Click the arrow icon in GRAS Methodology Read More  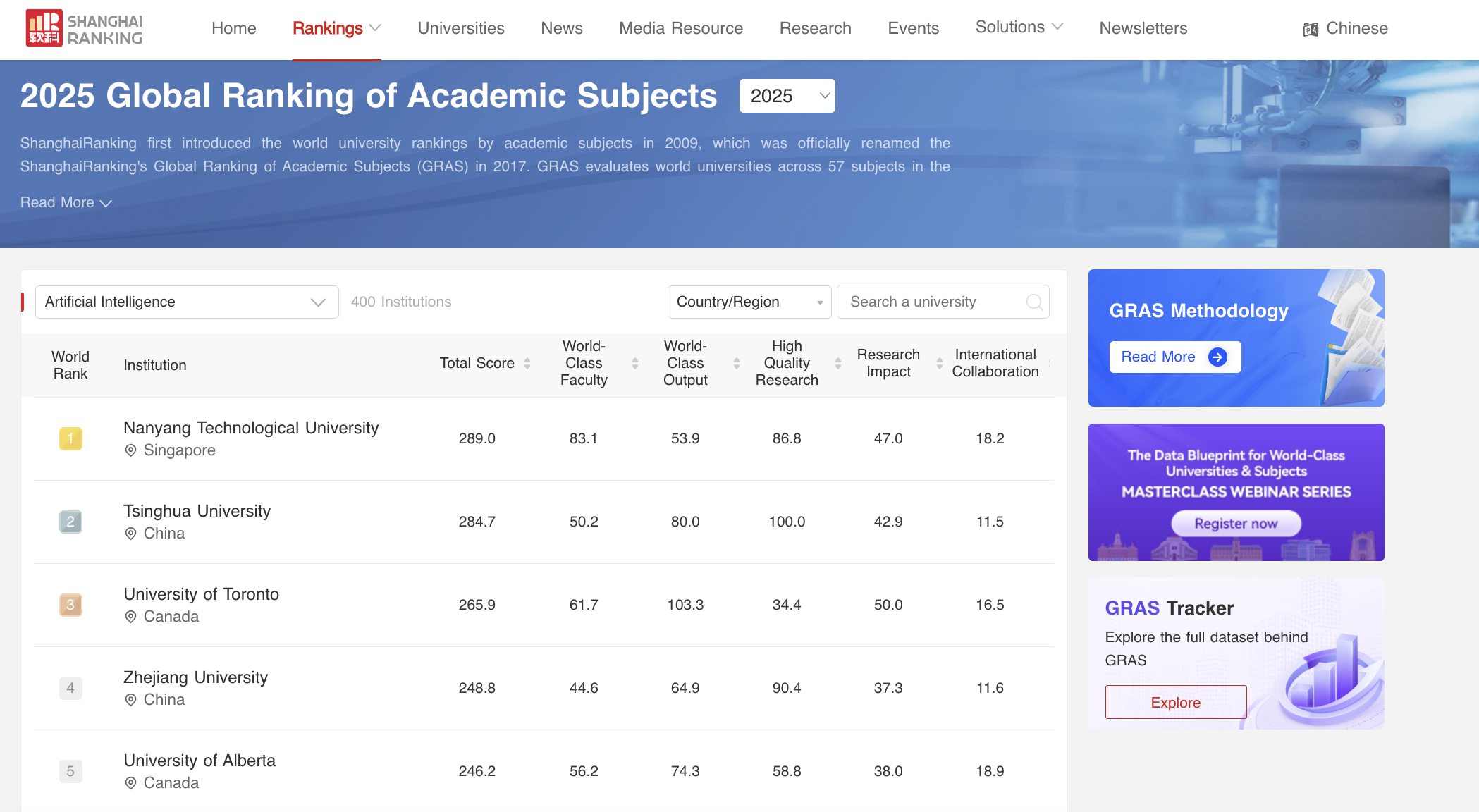tap(1217, 357)
